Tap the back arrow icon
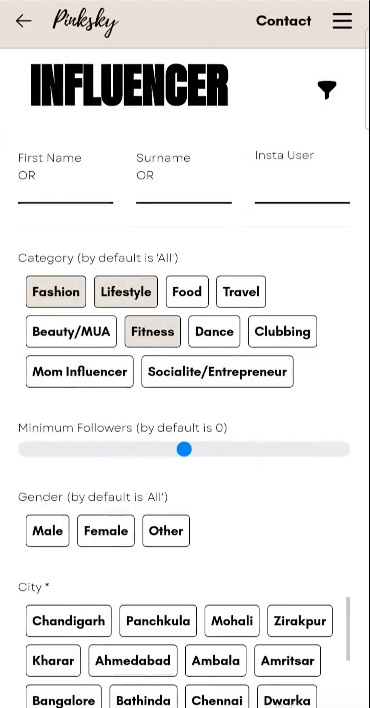 coord(23,21)
